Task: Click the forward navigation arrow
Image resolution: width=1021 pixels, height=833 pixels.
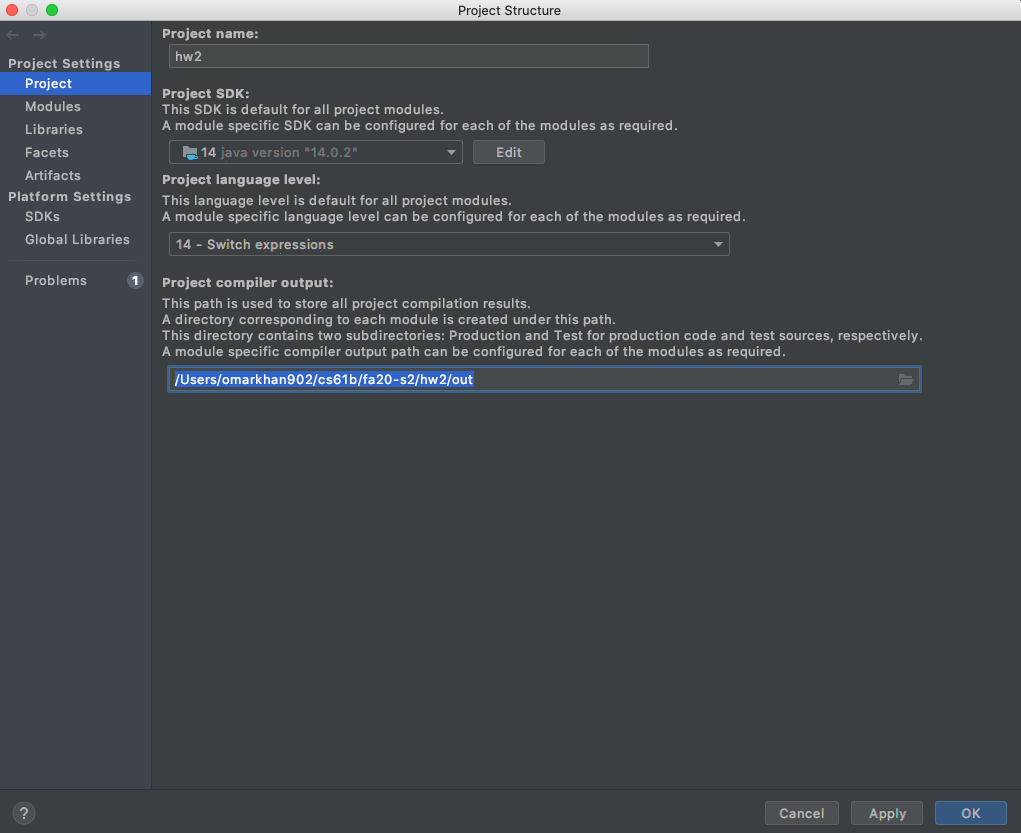Action: [x=38, y=34]
